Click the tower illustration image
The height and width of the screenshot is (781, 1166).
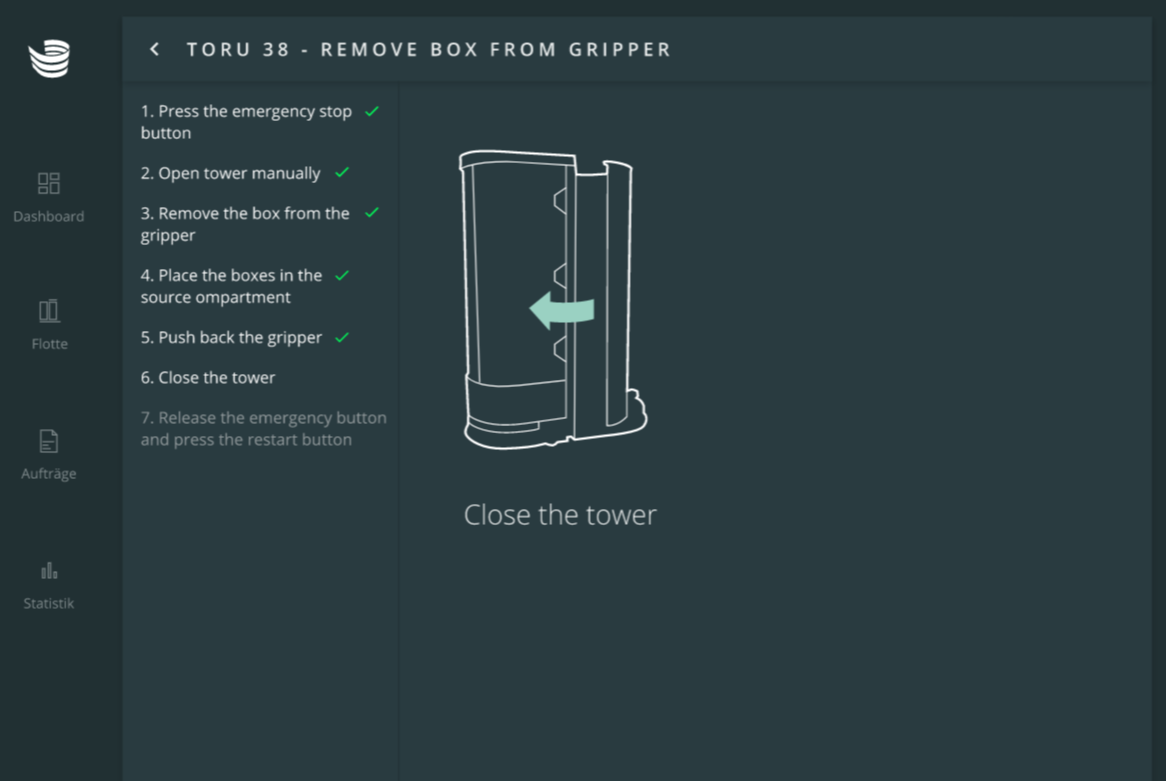(x=553, y=300)
